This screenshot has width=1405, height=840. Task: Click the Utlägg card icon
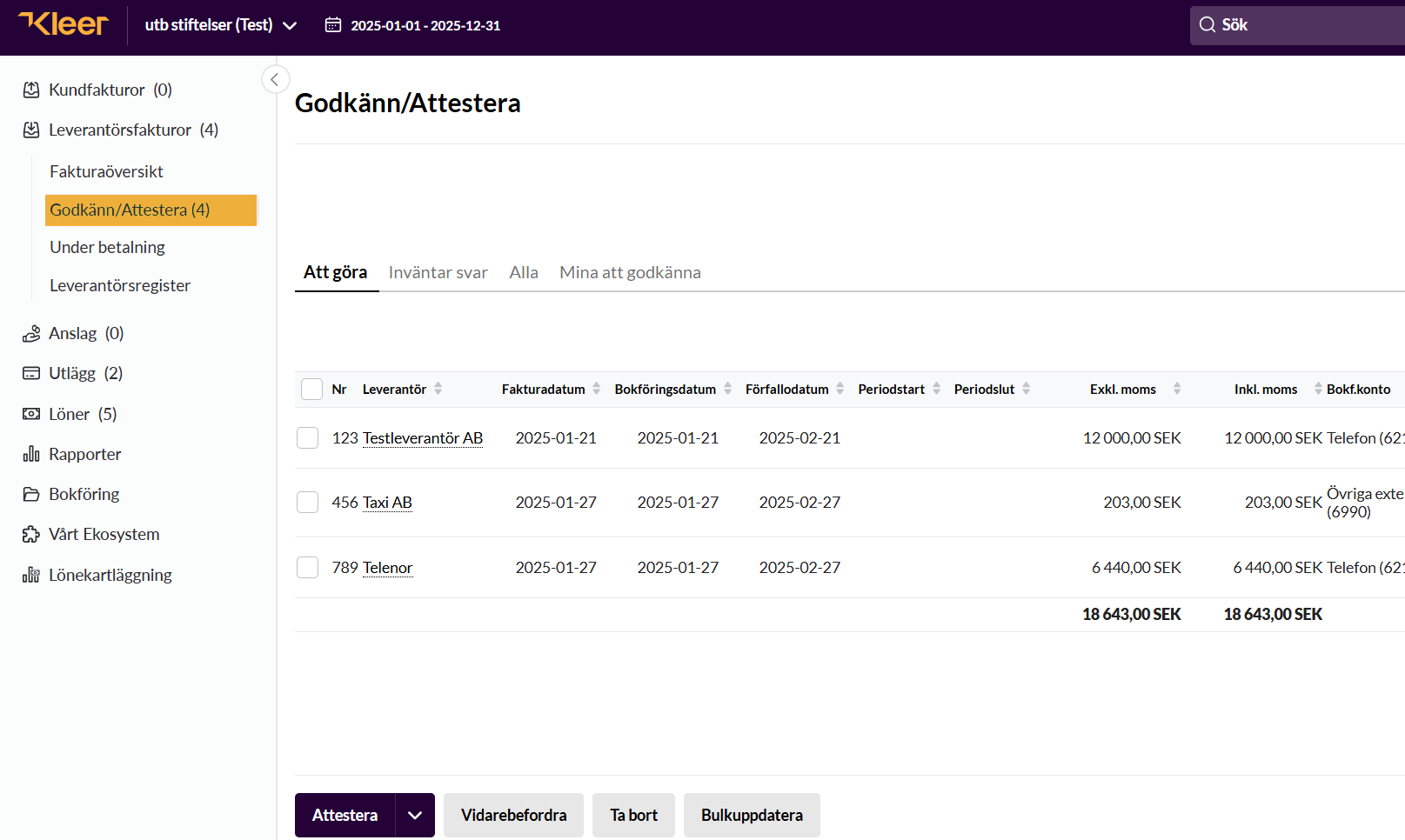tap(31, 373)
